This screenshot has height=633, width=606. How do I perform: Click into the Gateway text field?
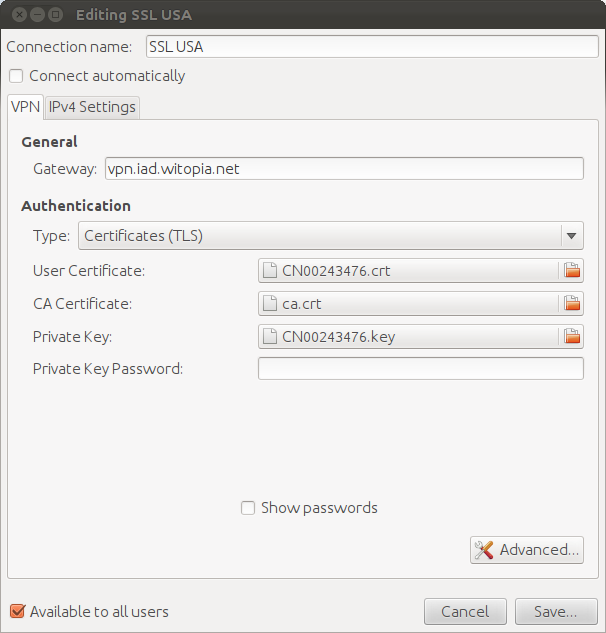pyautogui.click(x=344, y=169)
